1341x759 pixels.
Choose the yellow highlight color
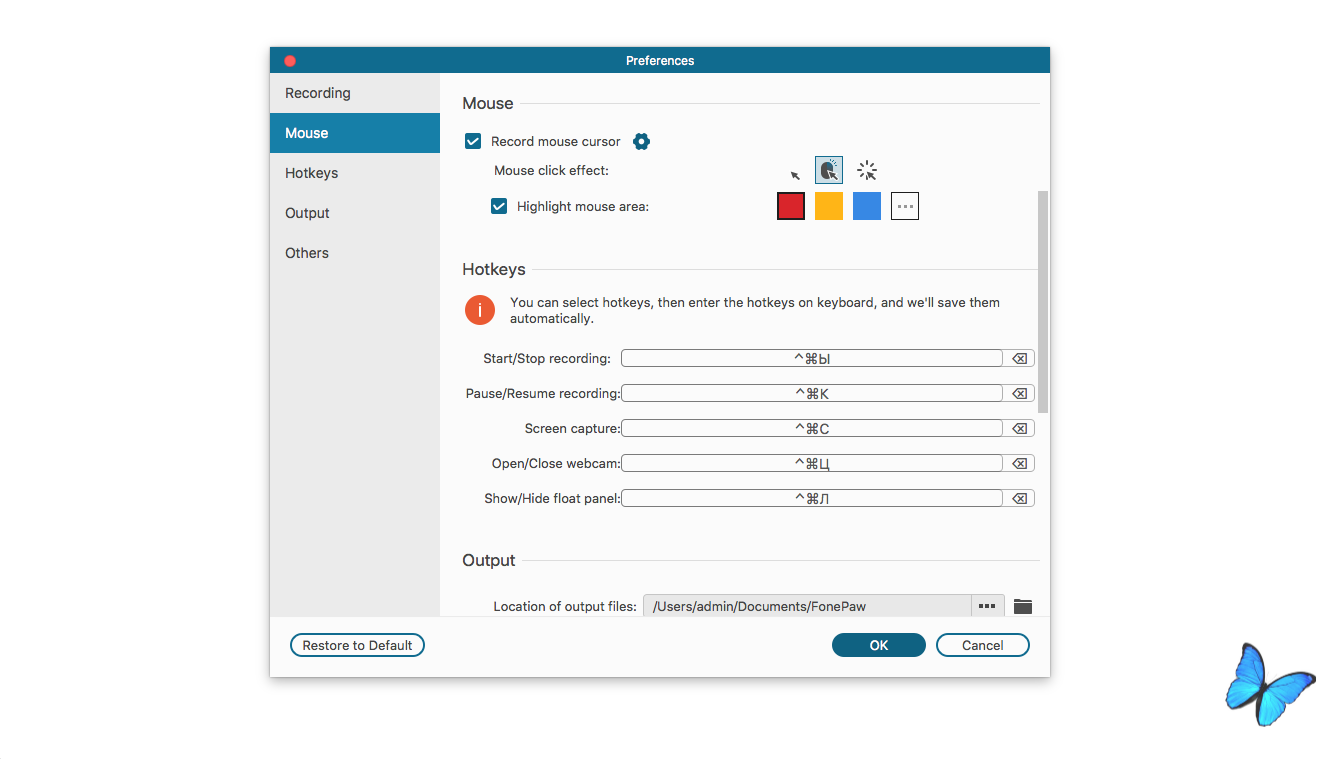(x=829, y=206)
